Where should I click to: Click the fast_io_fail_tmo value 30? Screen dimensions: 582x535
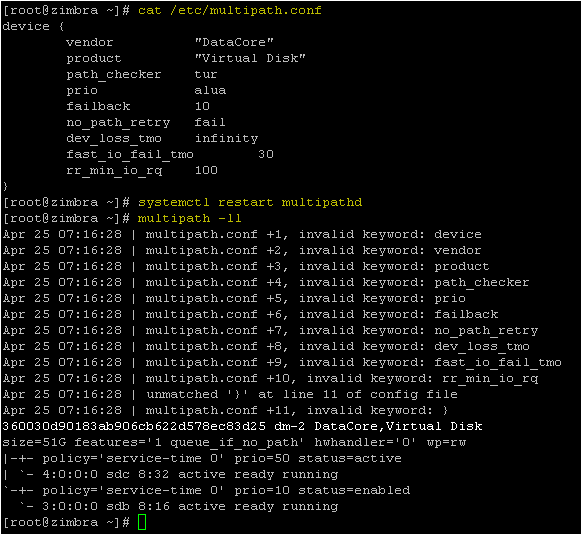pos(266,154)
